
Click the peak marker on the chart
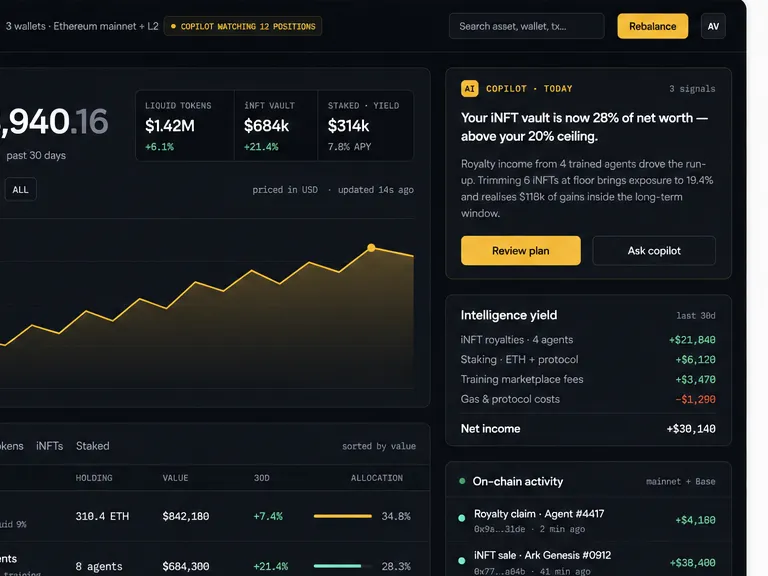pos(371,248)
